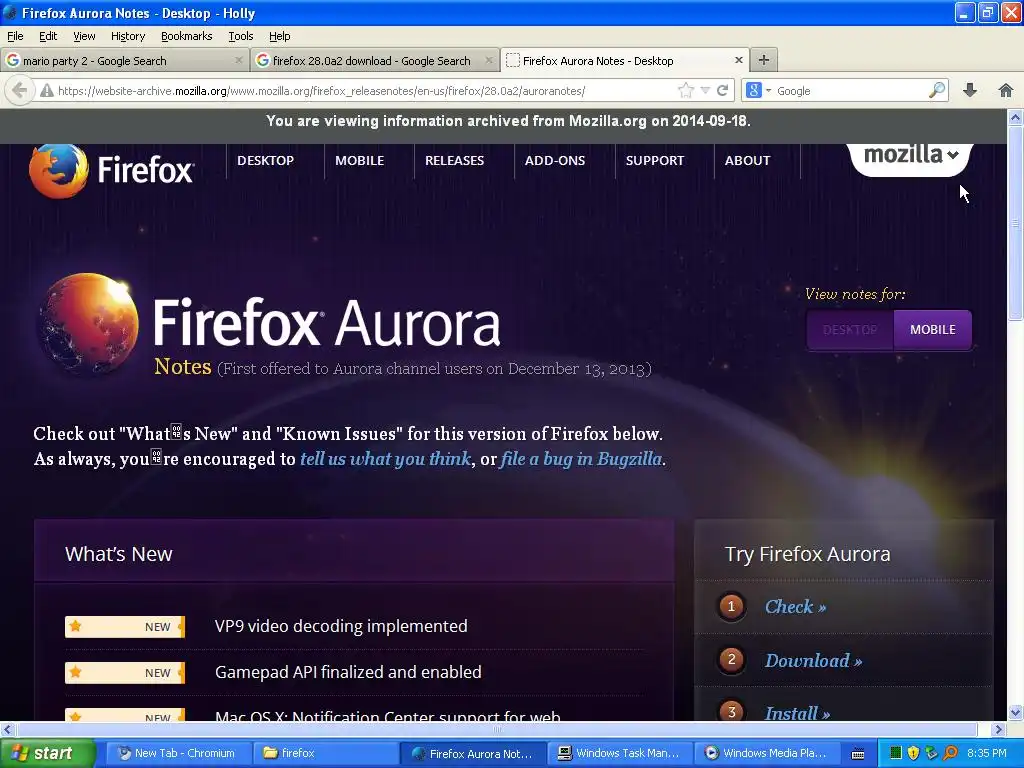Open the DESKTOP navigation link
Viewport: 1024px width, 768px height.
click(x=265, y=160)
